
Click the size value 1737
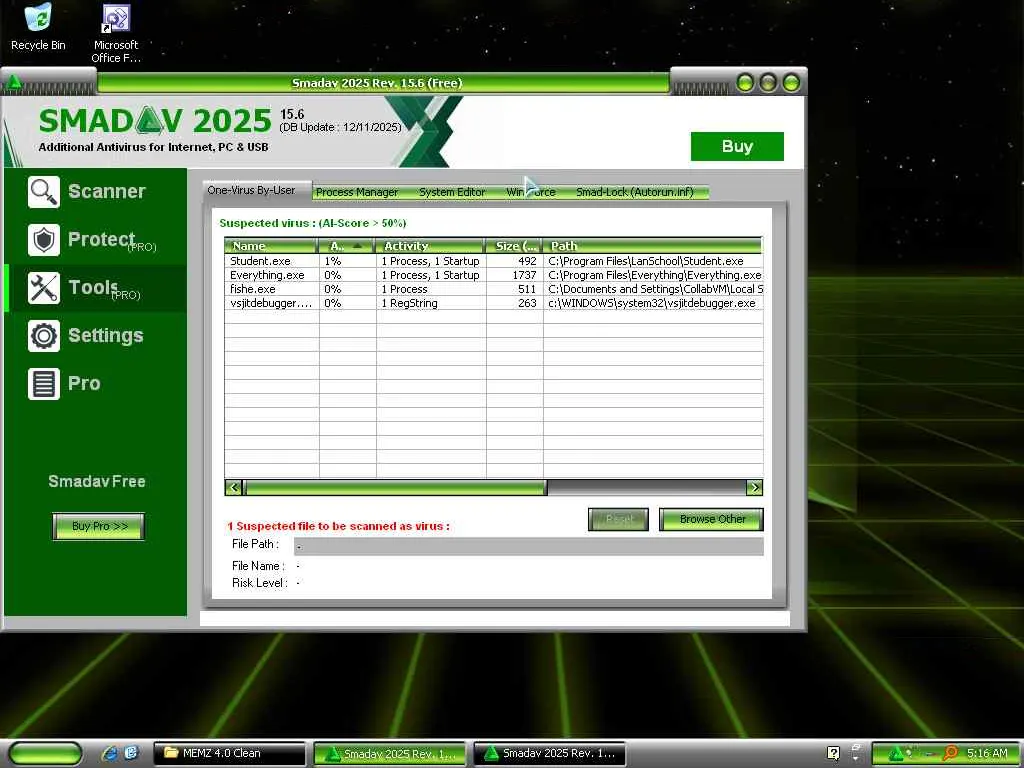click(x=524, y=275)
